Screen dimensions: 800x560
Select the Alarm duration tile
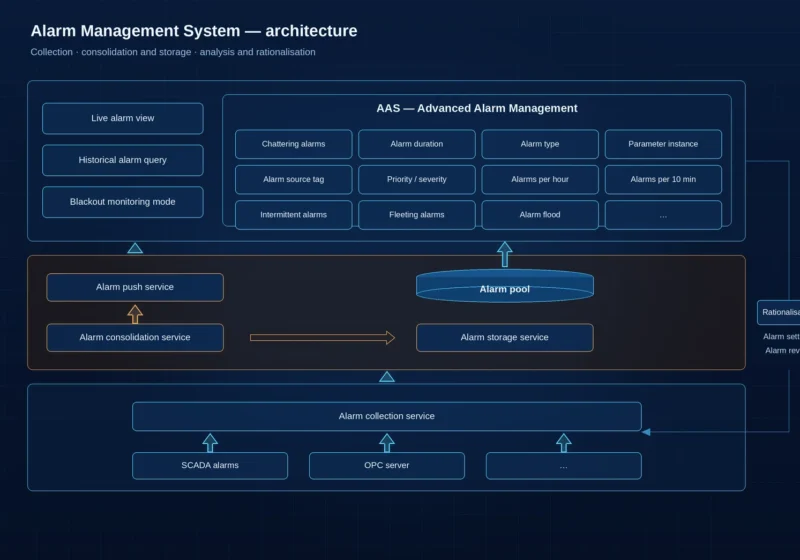[x=417, y=144]
